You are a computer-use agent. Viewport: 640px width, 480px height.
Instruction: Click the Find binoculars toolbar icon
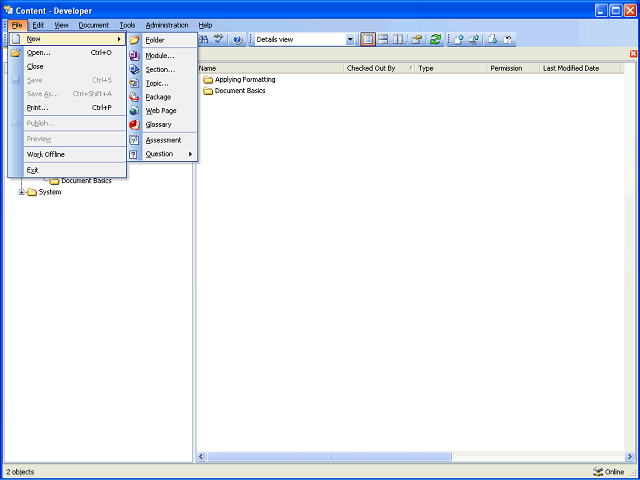pyautogui.click(x=204, y=39)
